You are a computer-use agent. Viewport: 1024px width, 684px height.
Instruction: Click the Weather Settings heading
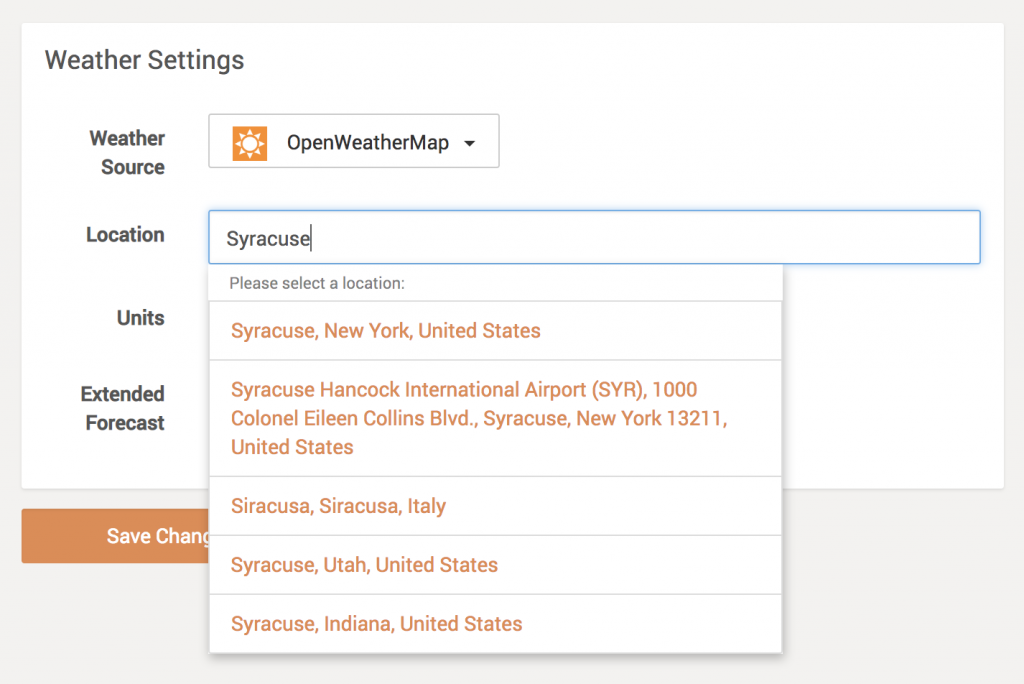pyautogui.click(x=144, y=60)
